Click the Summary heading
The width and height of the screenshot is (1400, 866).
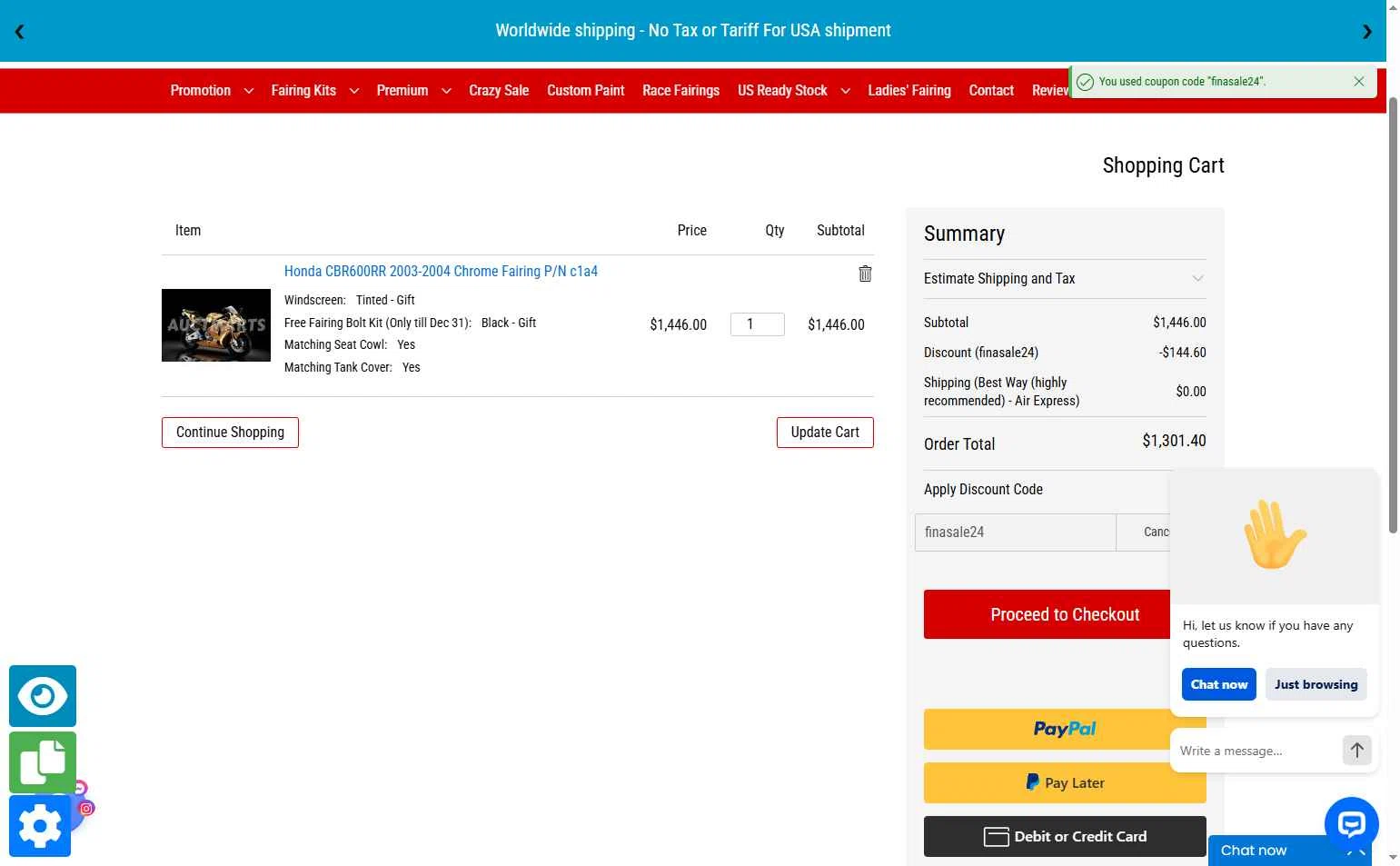964,234
